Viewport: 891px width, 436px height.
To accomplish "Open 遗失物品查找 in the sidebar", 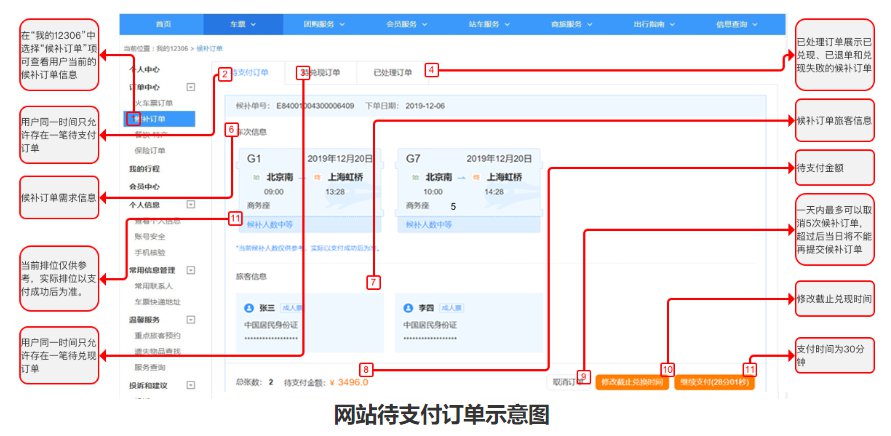I will (157, 351).
